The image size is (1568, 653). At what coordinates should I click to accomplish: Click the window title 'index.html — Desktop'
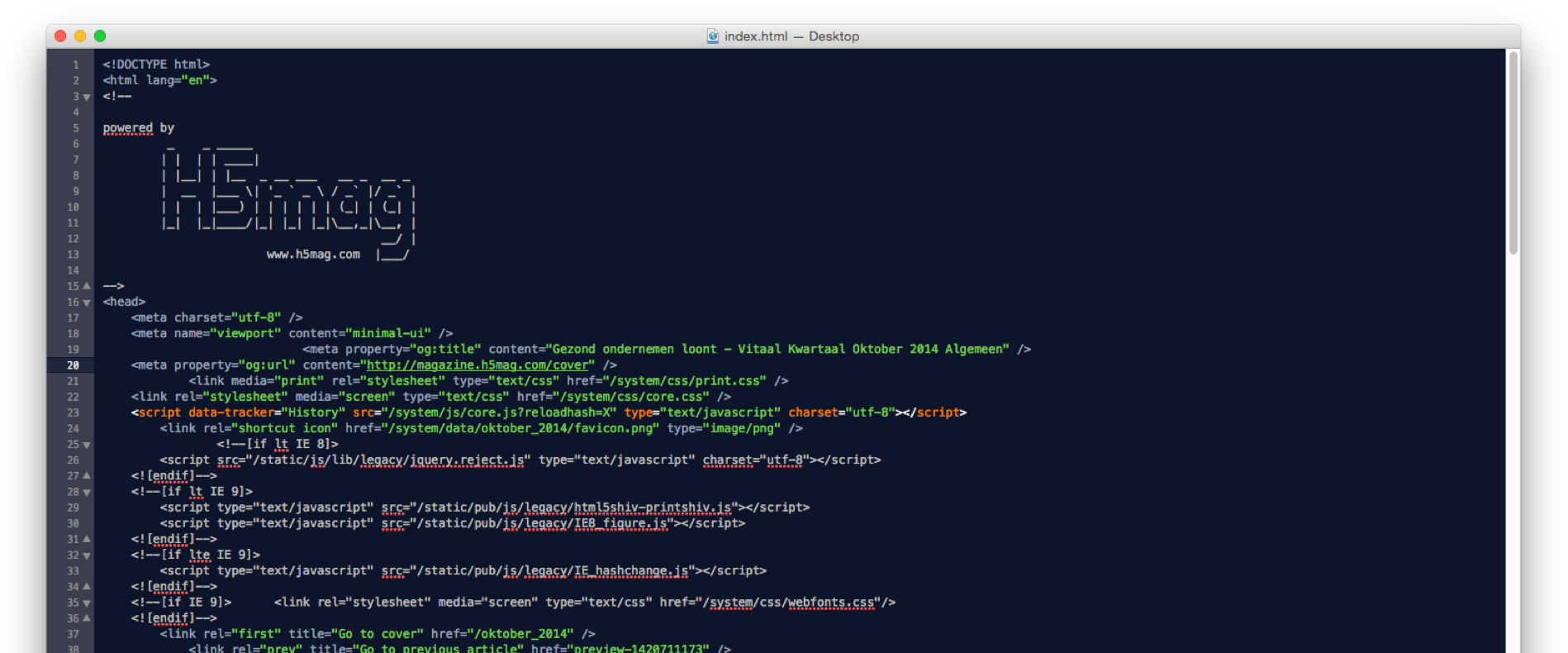click(791, 36)
